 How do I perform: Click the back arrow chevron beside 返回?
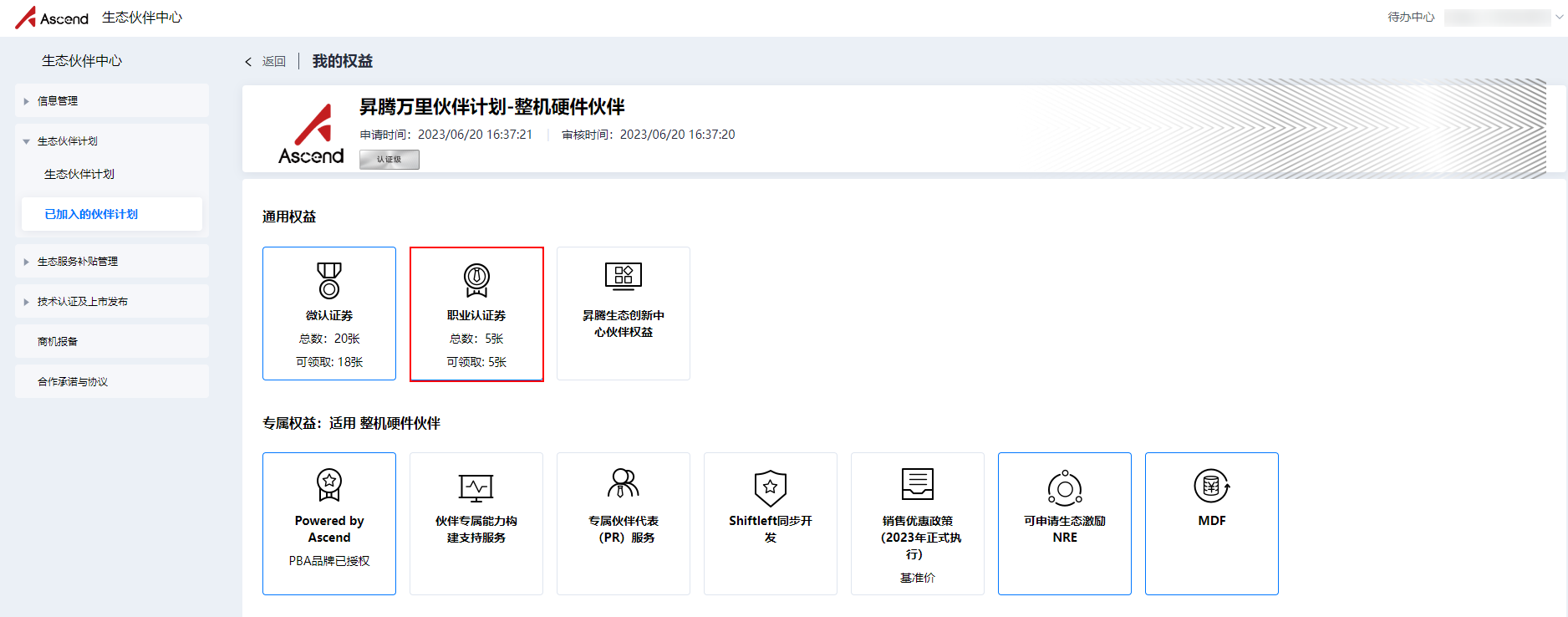(x=248, y=62)
